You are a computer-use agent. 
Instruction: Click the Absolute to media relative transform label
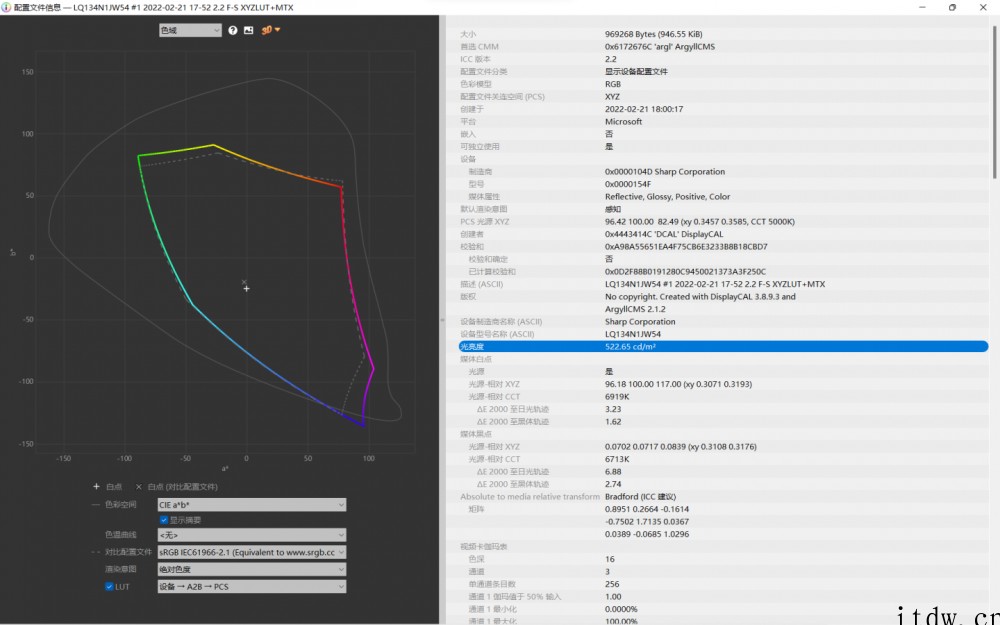[x=530, y=497]
